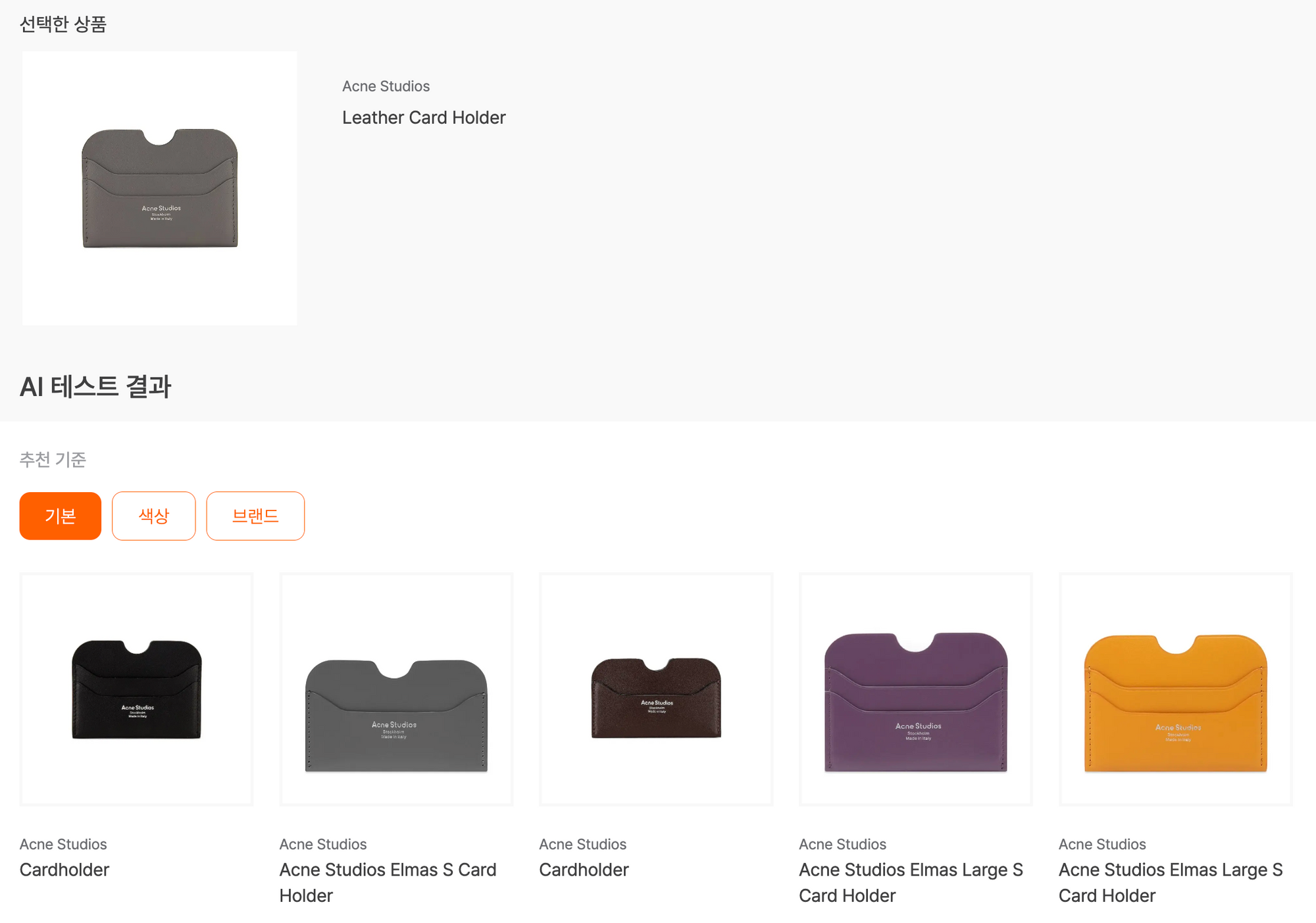This screenshot has height=923, width=1316.
Task: Click Acne Studios brand under black cardholder
Action: point(63,844)
